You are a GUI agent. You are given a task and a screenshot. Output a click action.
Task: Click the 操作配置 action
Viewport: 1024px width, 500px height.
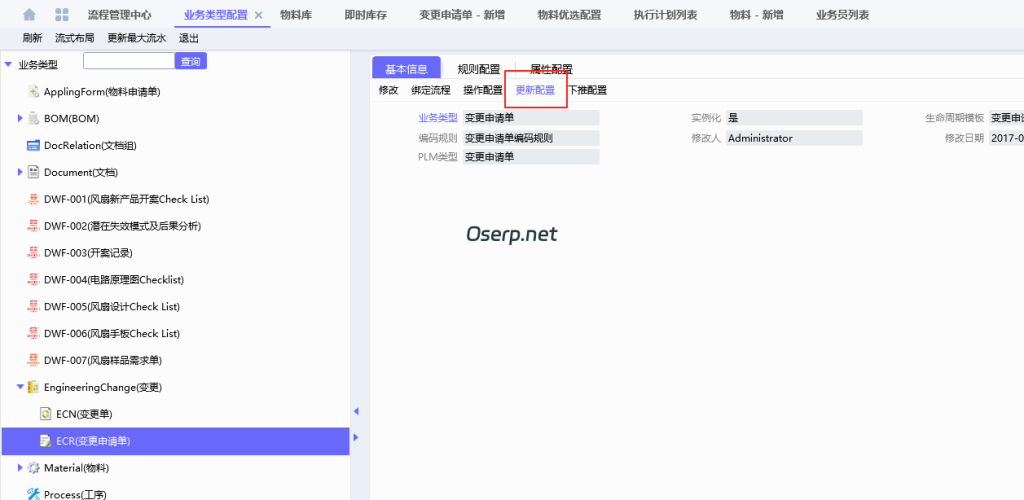(x=483, y=90)
